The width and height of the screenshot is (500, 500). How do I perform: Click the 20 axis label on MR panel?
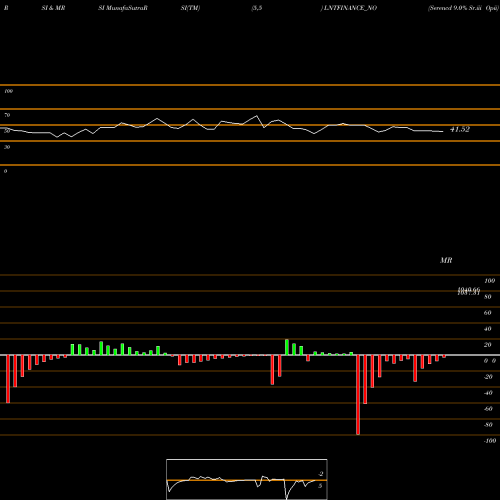488,345
